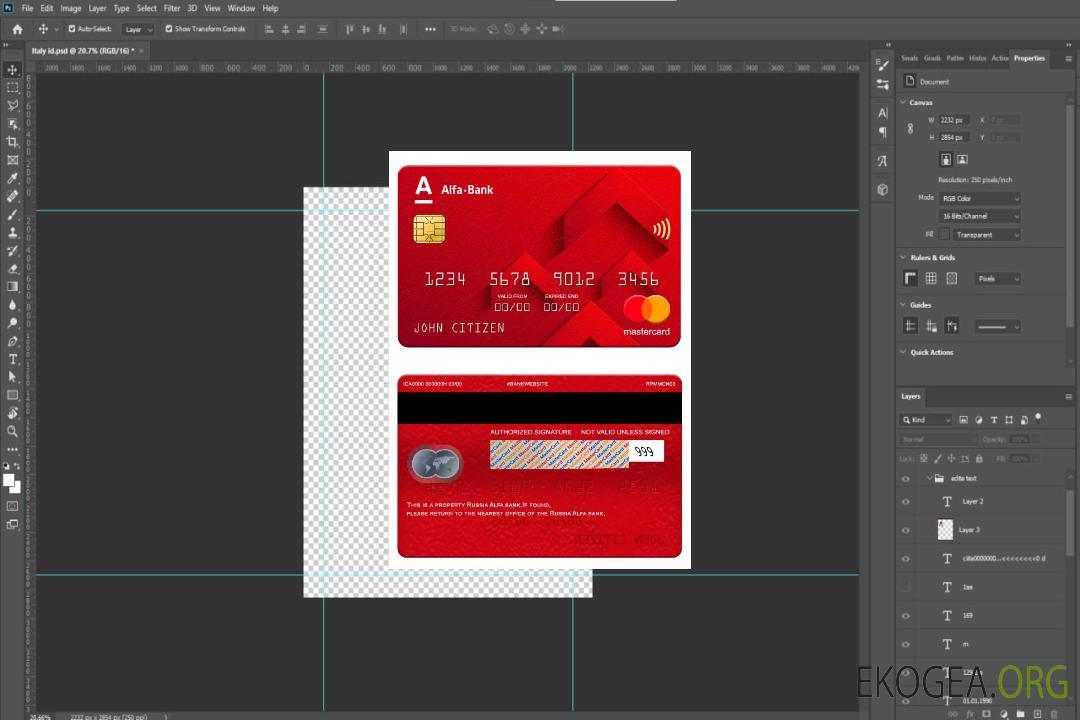Open the Auto-Select Layer dropdown
Image resolution: width=1080 pixels, height=720 pixels.
(x=138, y=29)
